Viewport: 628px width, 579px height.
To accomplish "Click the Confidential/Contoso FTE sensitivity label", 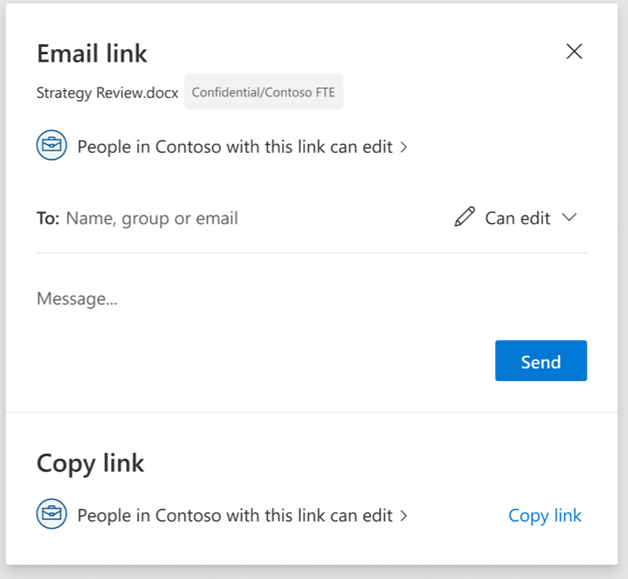I will pyautogui.click(x=264, y=92).
